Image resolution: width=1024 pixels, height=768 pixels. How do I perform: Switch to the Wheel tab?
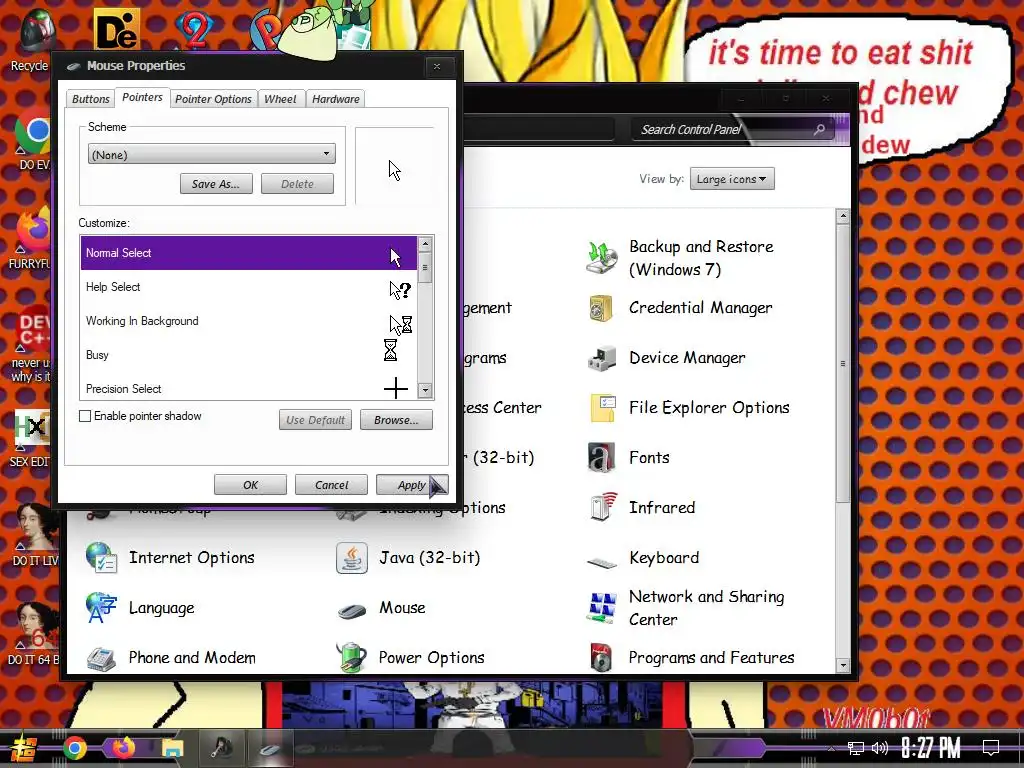[x=280, y=99]
